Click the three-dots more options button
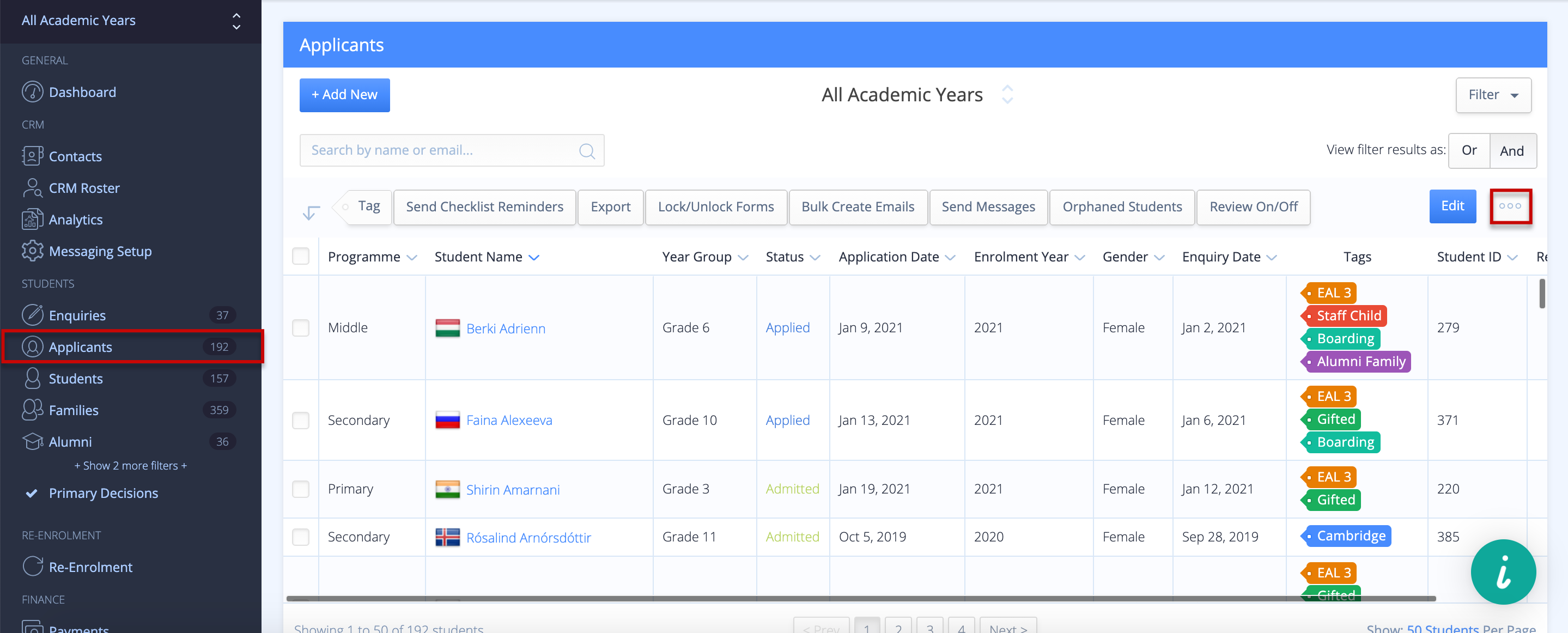The height and width of the screenshot is (633, 1568). coord(1510,206)
